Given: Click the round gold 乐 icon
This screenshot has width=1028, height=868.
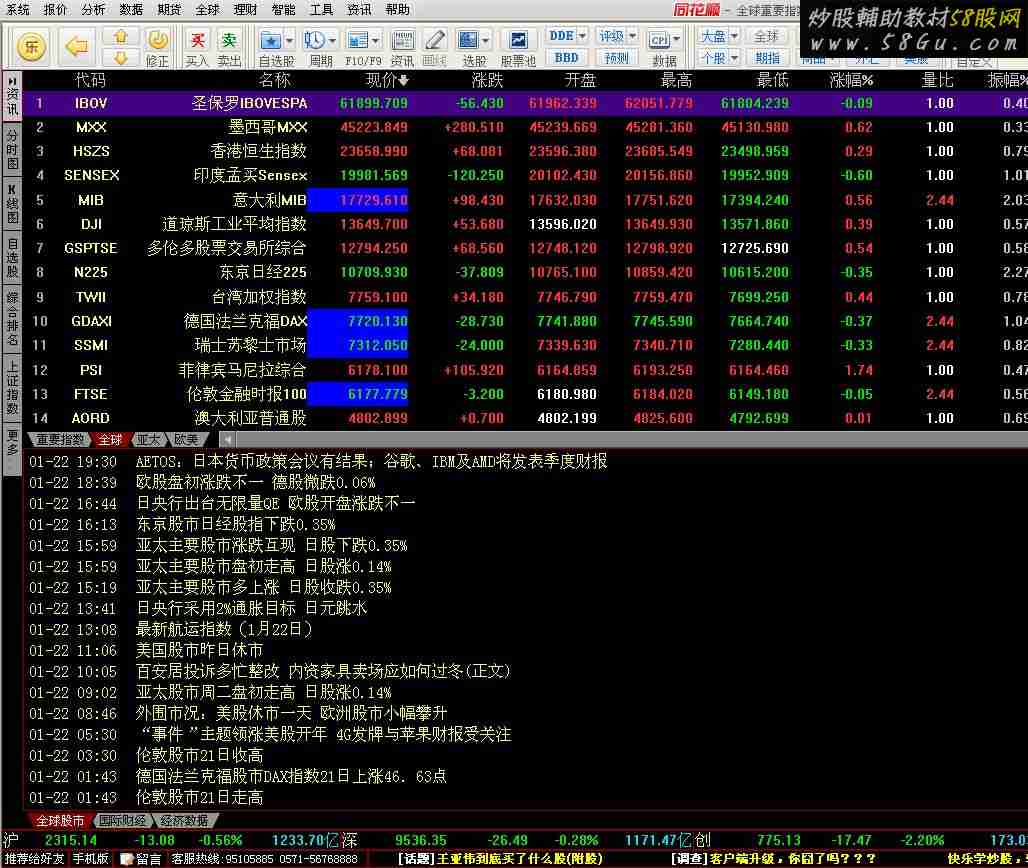Looking at the screenshot, I should 31,47.
